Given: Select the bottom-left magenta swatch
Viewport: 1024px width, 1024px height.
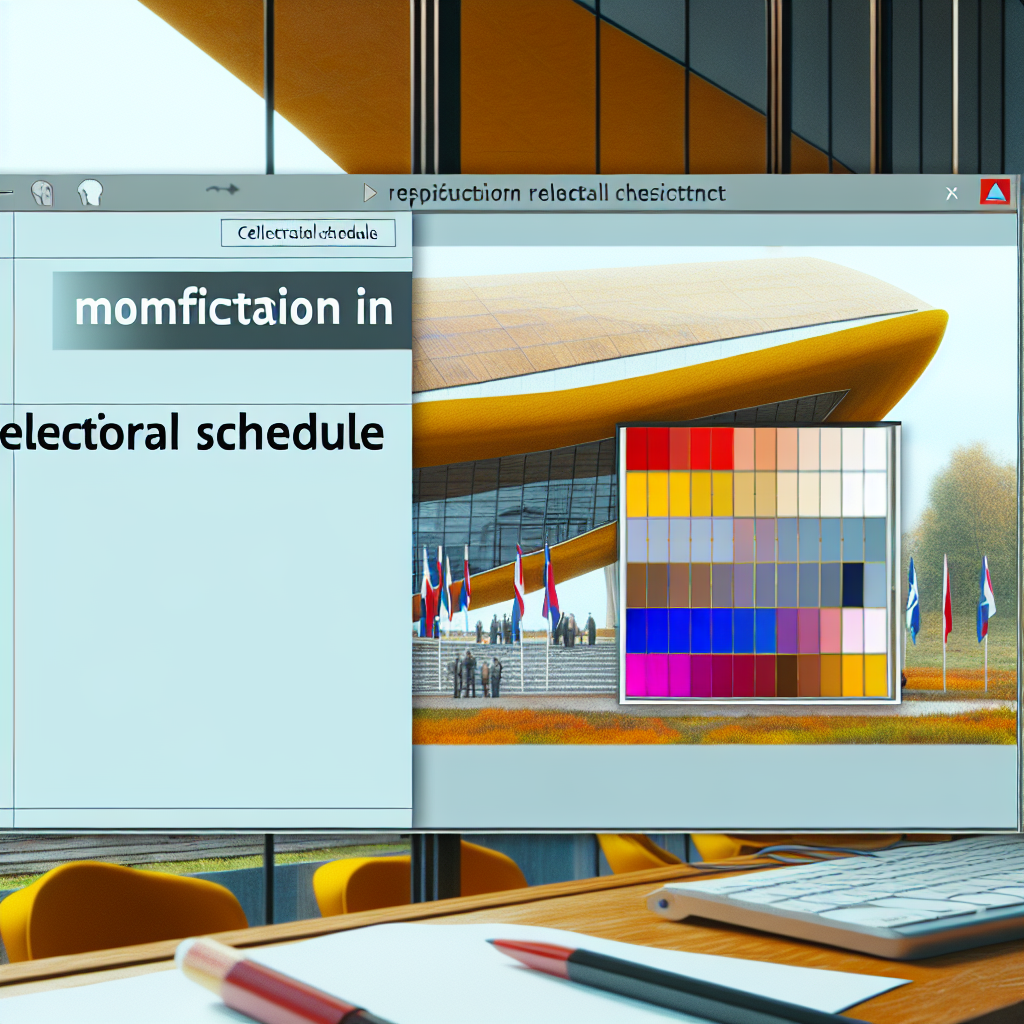Looking at the screenshot, I should click(x=636, y=674).
